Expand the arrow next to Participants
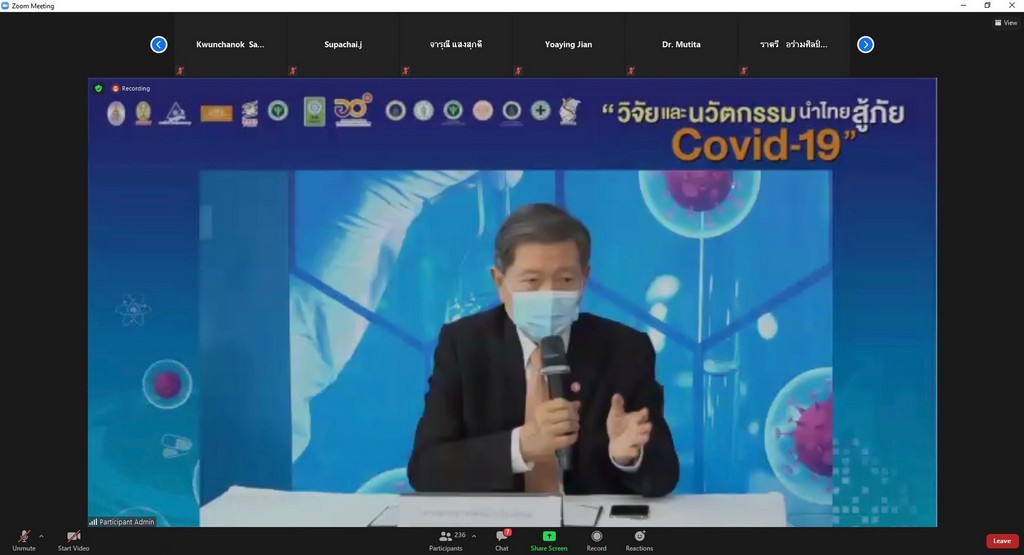 coord(474,536)
